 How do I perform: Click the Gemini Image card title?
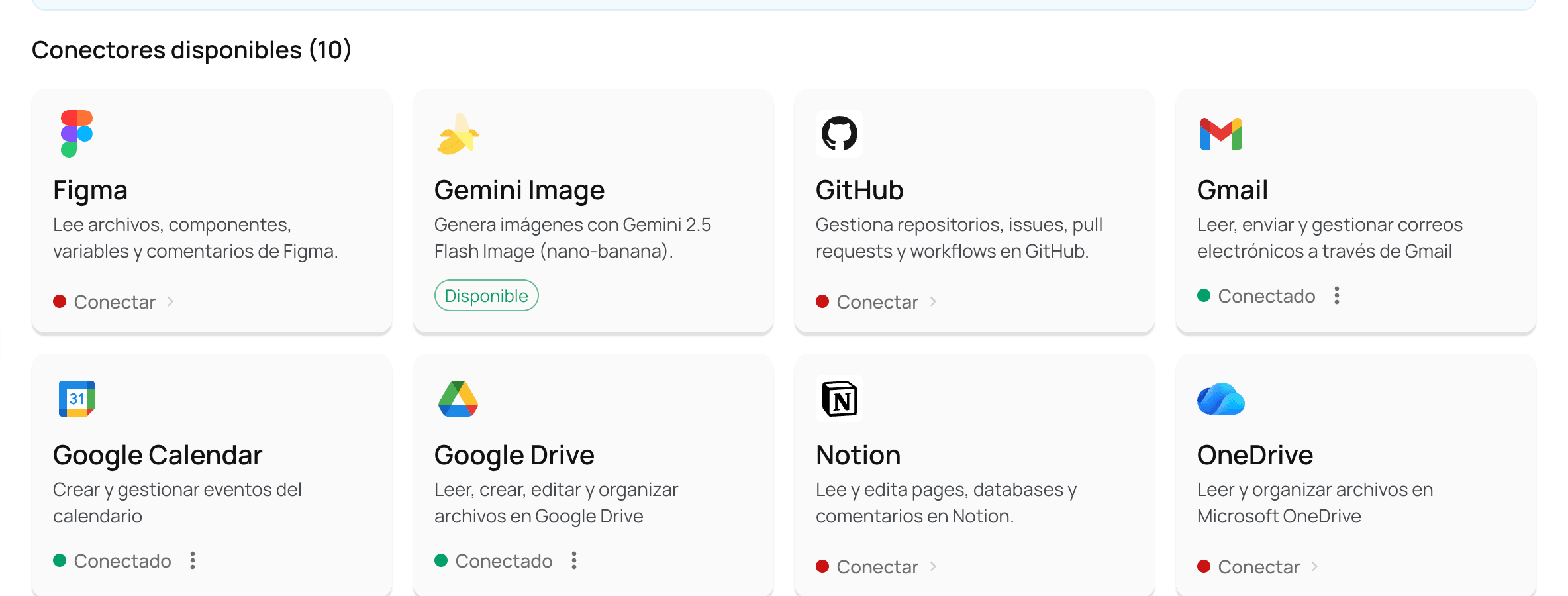519,191
